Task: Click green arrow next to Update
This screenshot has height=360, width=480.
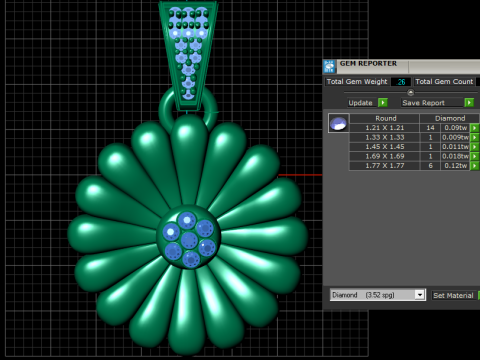Action: coord(383,103)
